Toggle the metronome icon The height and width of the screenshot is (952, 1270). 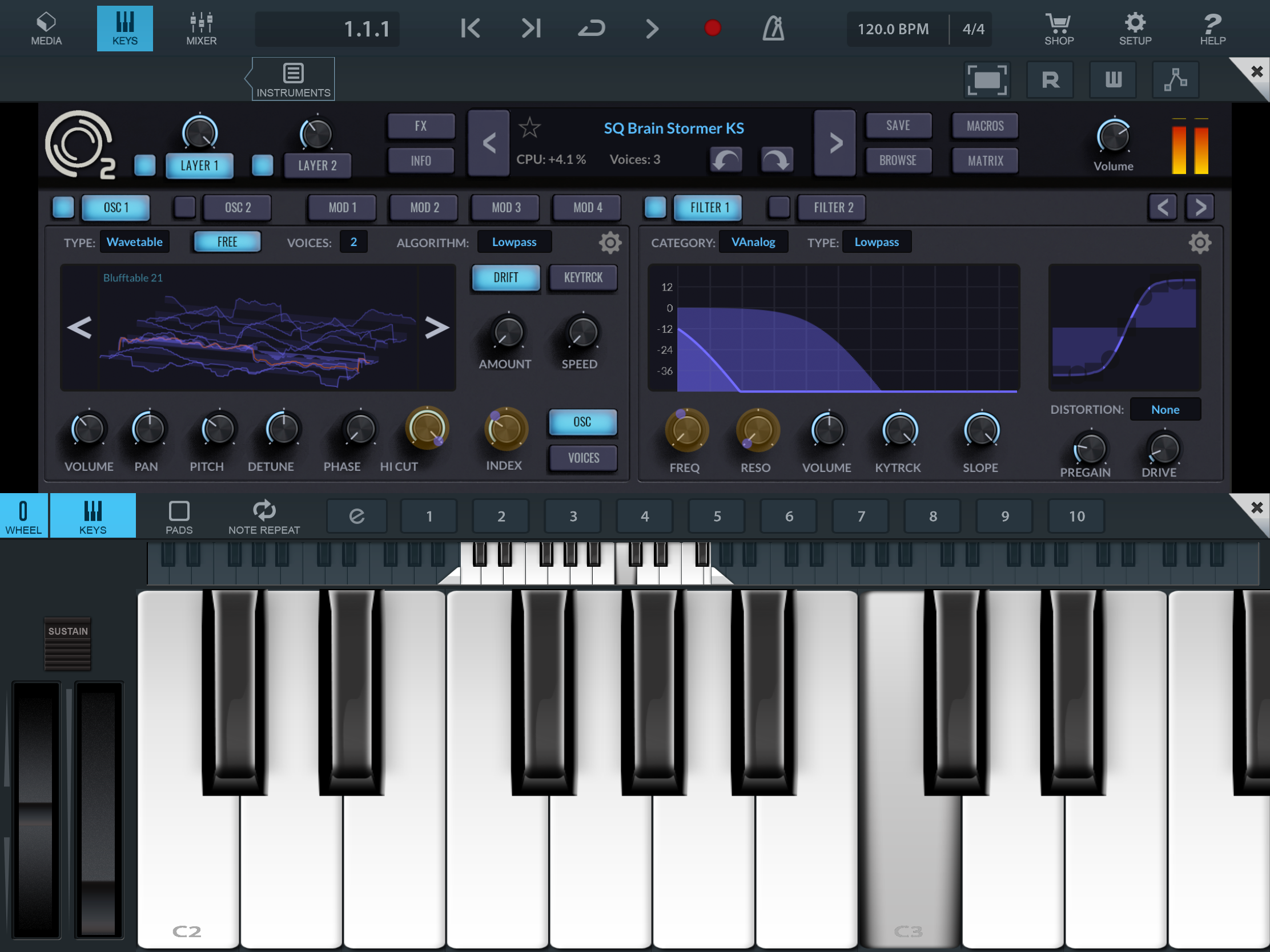[773, 28]
